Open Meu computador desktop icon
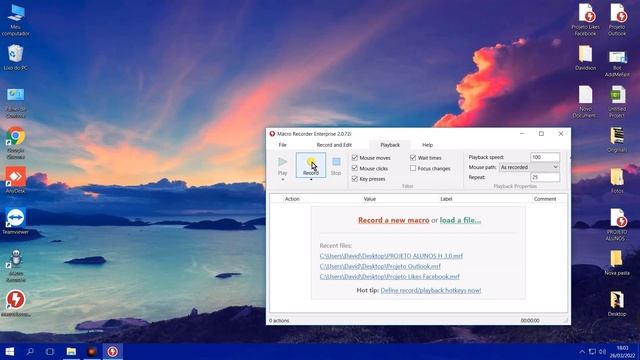640x360 pixels. pos(16,20)
